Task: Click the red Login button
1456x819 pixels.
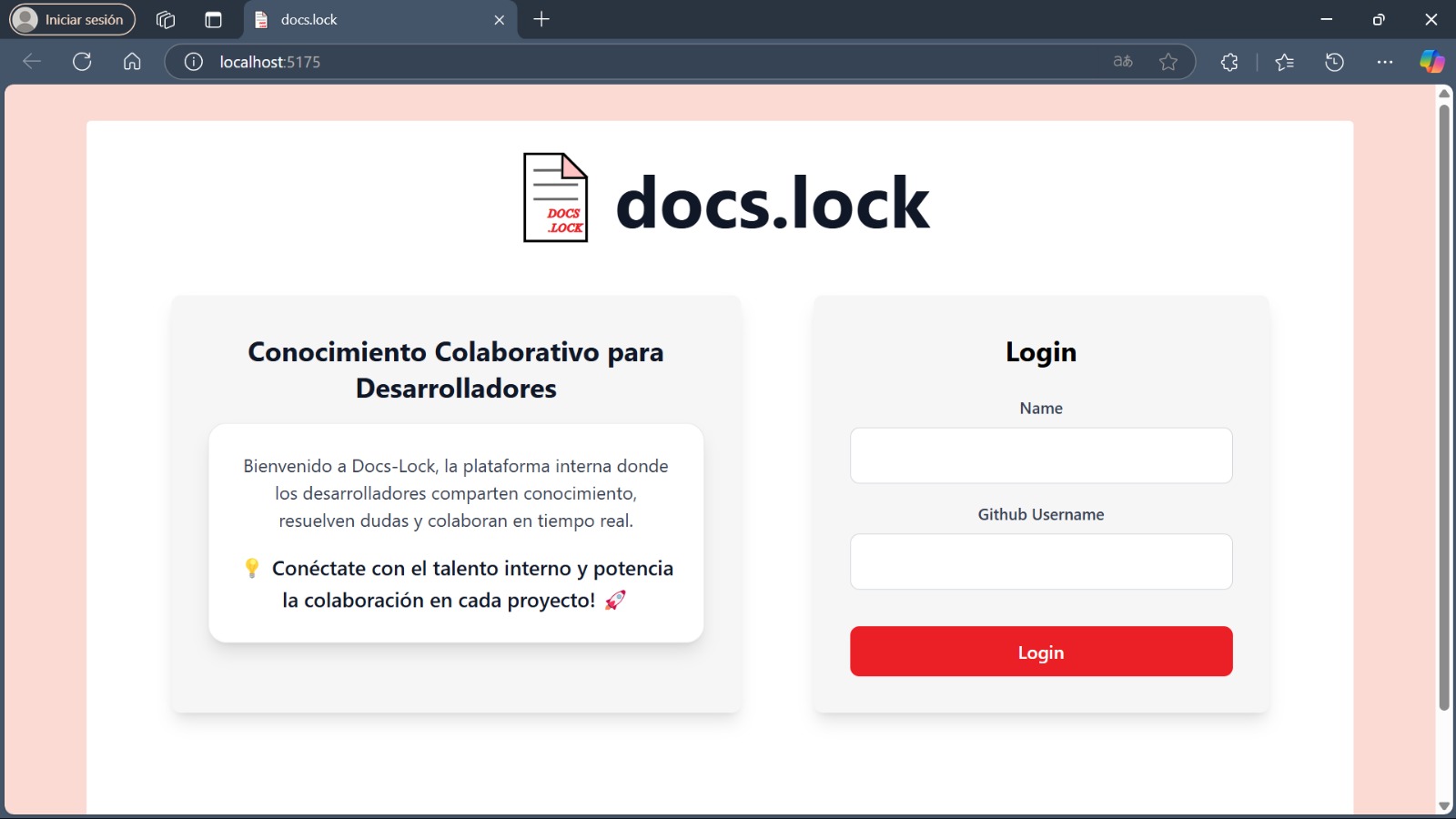Action: [1041, 652]
